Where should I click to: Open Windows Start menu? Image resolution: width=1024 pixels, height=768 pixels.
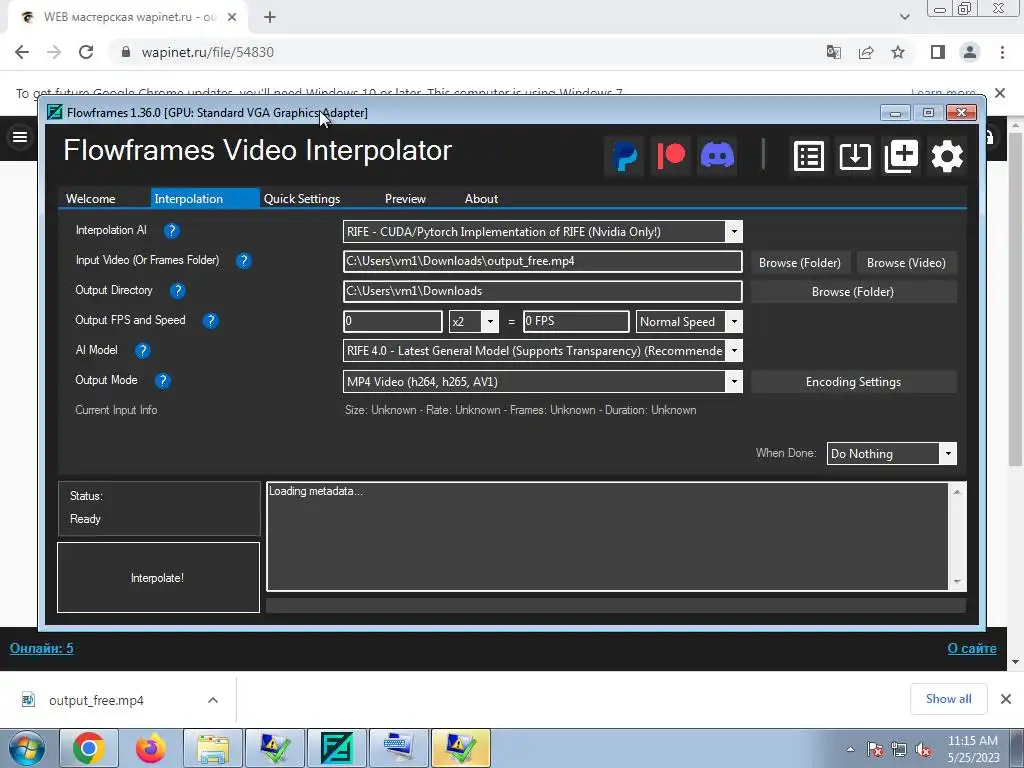(26, 748)
